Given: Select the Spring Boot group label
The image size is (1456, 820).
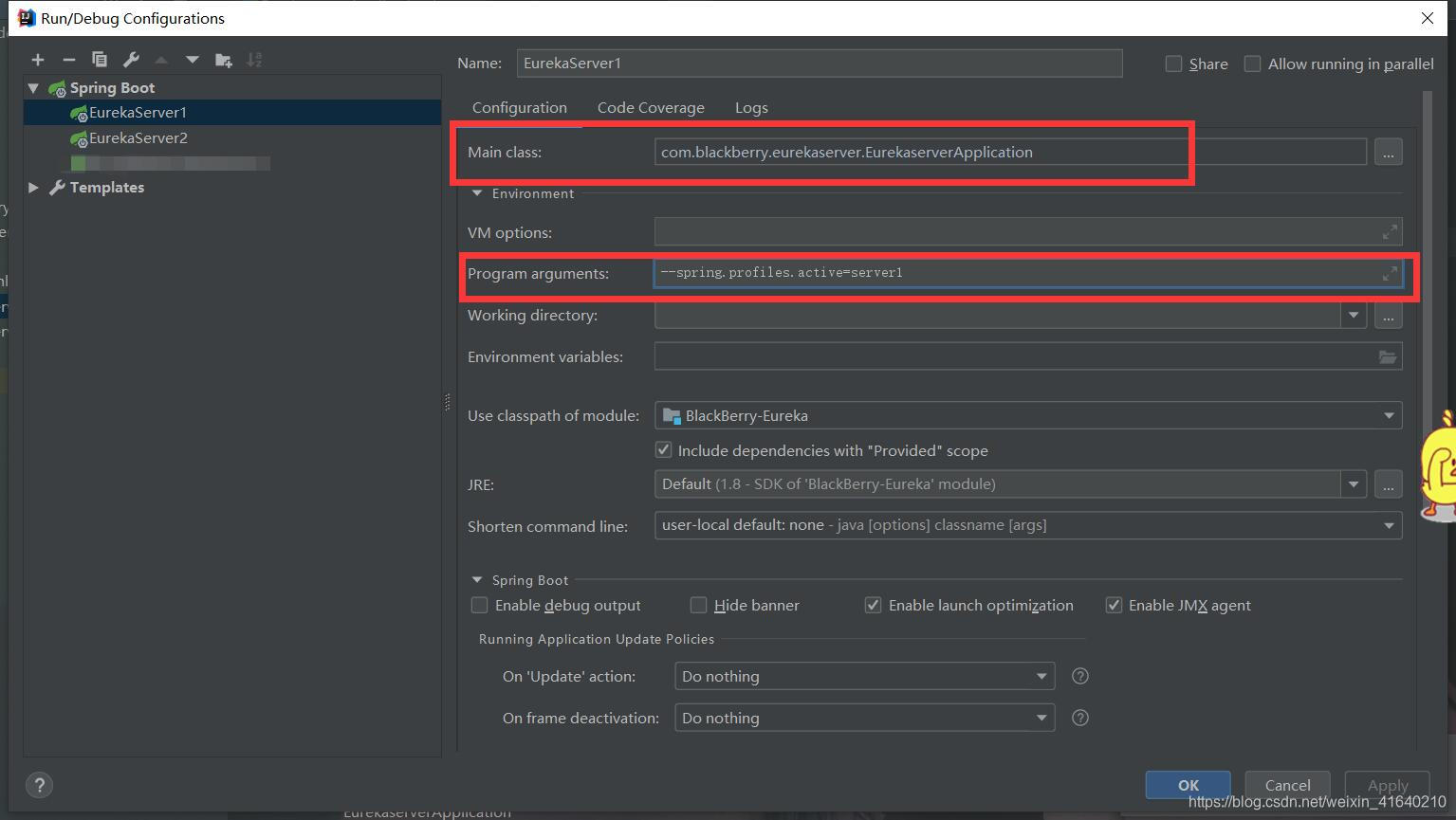Looking at the screenshot, I should (x=112, y=87).
